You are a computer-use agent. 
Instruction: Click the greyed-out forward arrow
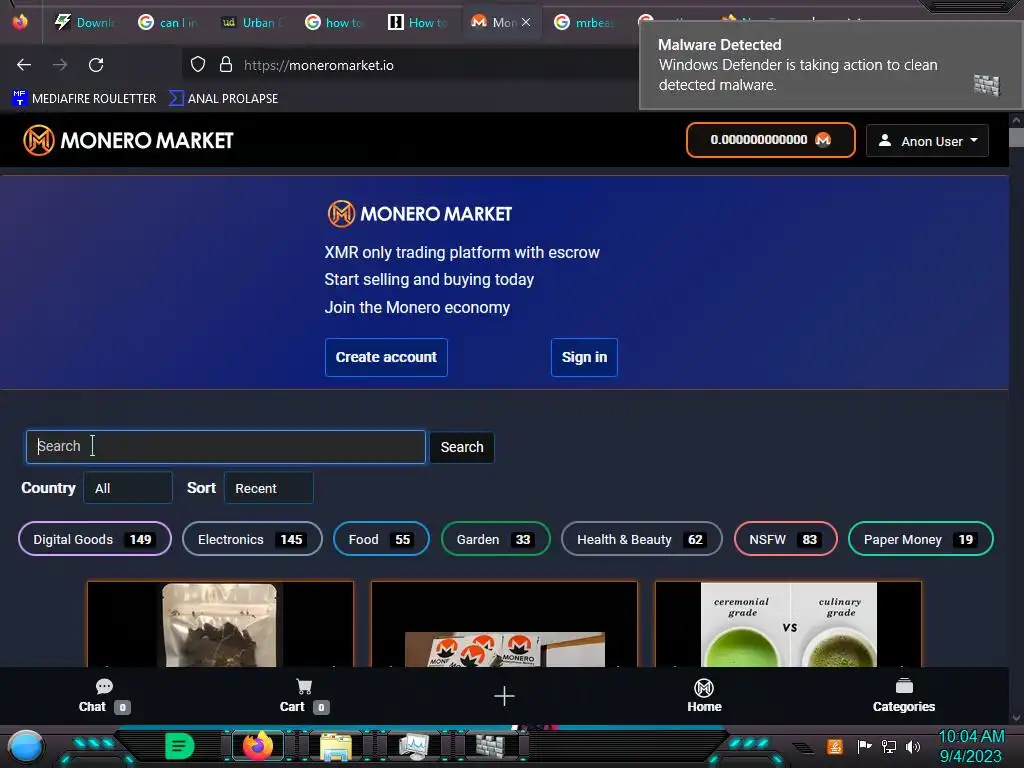click(60, 65)
